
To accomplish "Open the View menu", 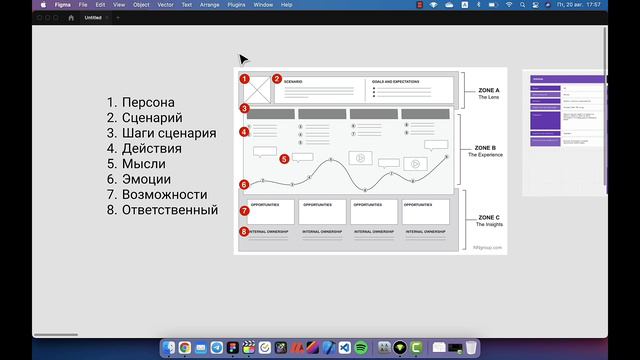I will coord(119,5).
